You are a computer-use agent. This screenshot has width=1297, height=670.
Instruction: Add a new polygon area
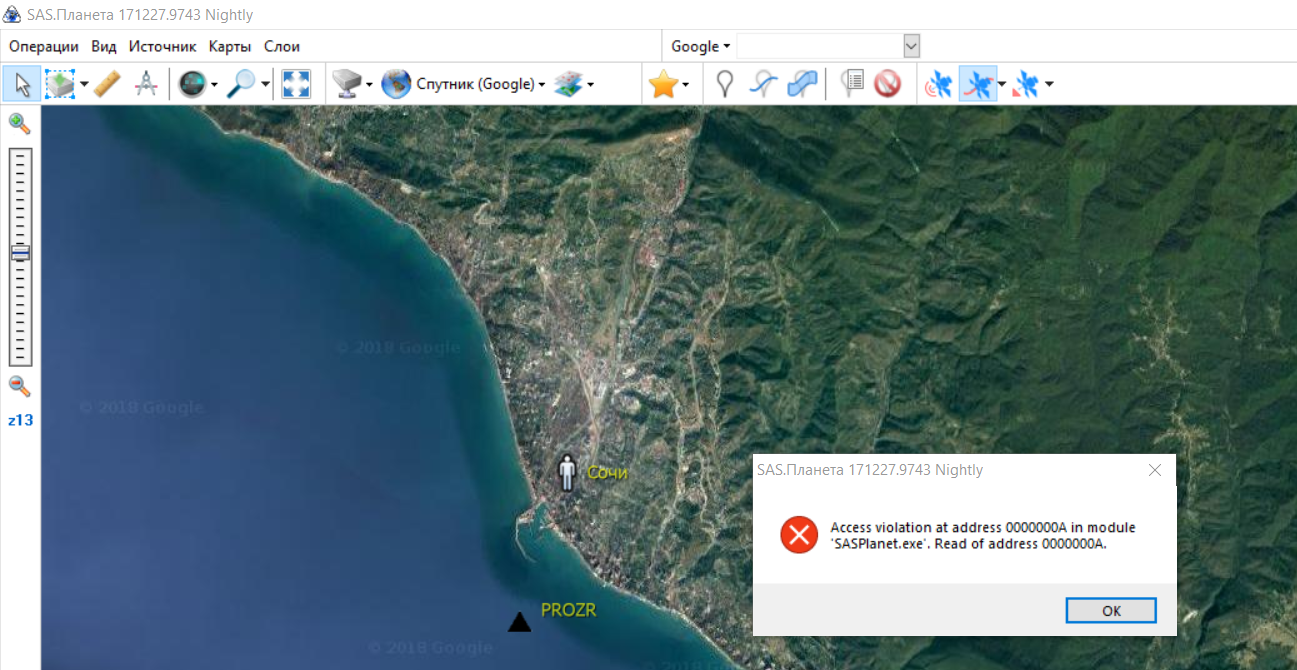802,84
